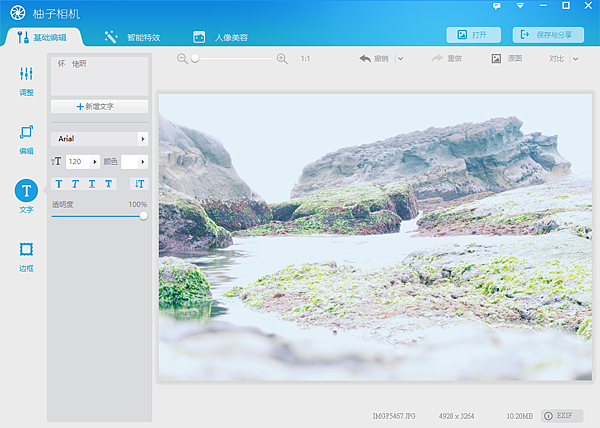Click the 100% opacity value

tap(138, 204)
